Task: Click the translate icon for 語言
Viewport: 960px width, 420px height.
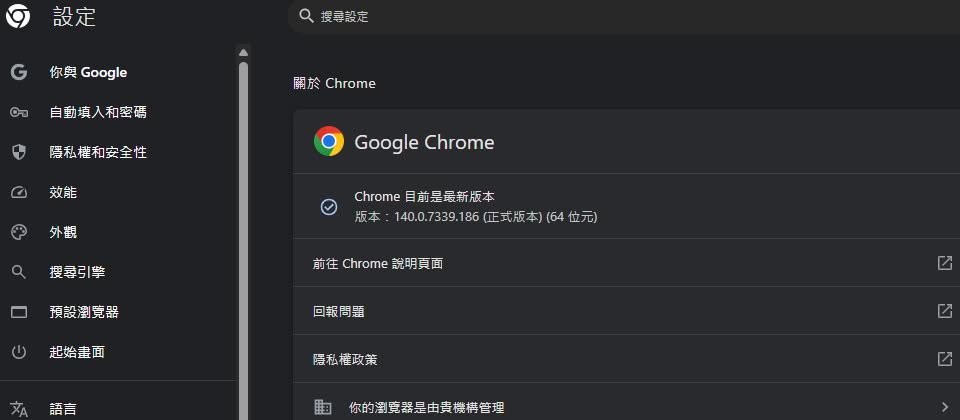Action: [x=18, y=409]
